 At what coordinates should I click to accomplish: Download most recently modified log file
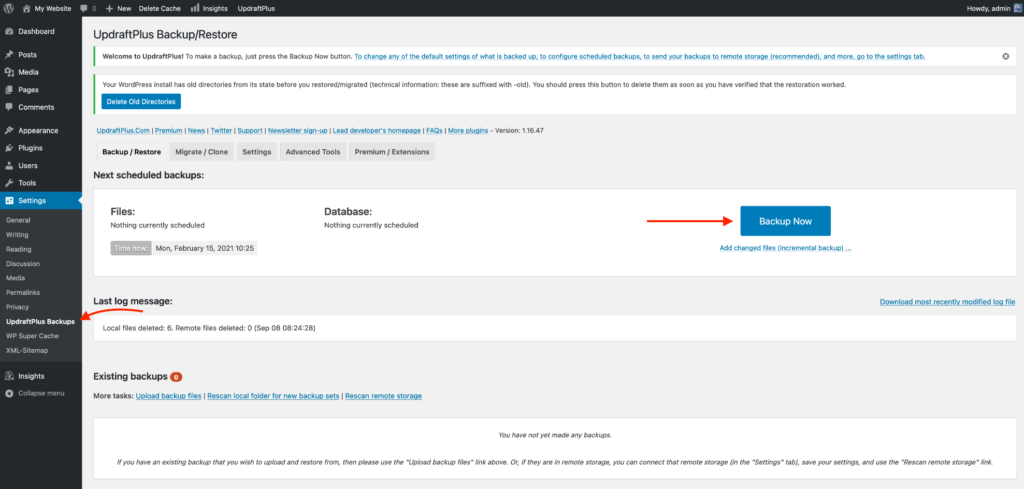click(x=947, y=301)
